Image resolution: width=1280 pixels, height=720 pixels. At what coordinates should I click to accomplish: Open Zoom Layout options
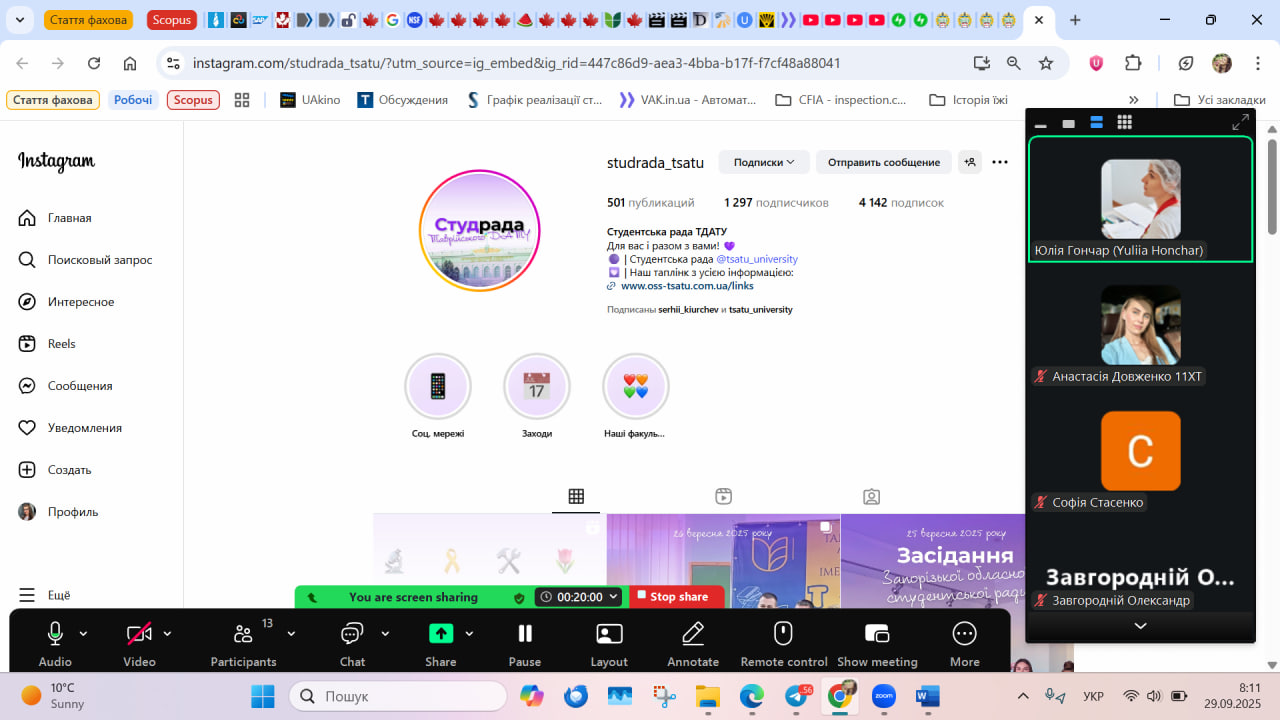(x=609, y=643)
